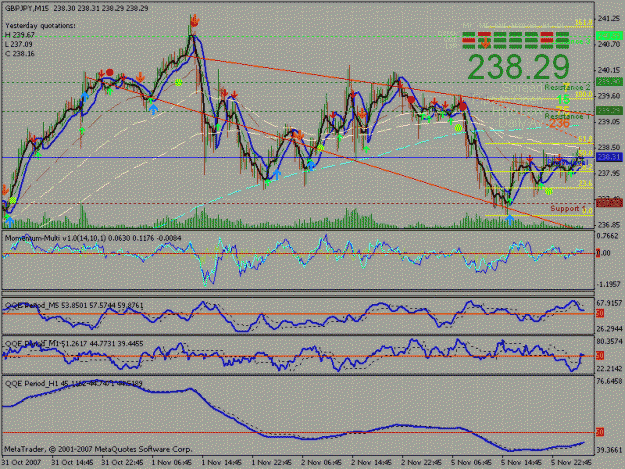Click the 76.6458 value on the QQE H1 scale
The height and width of the screenshot is (469, 625).
(609, 381)
